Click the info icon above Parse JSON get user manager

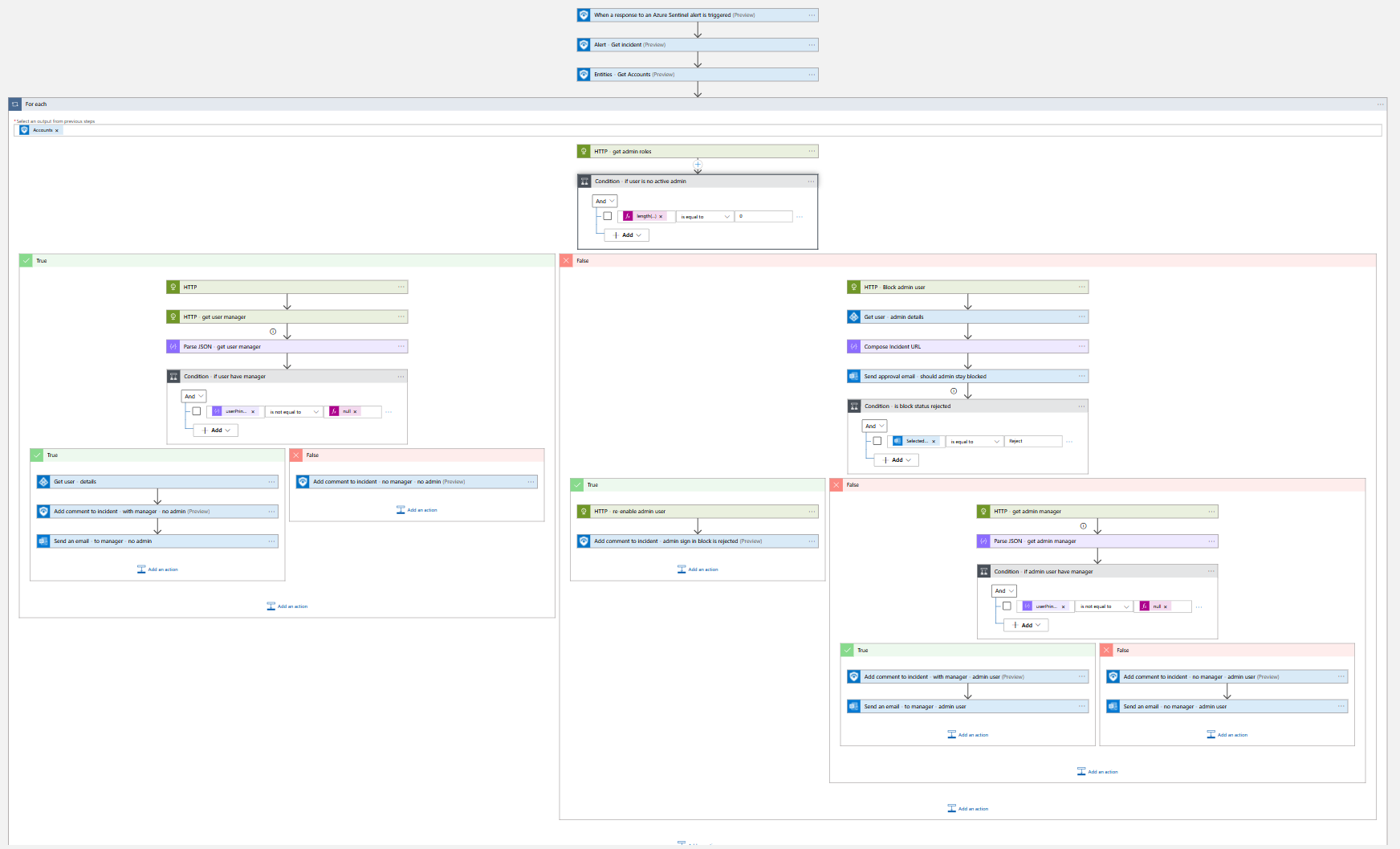coord(273,332)
